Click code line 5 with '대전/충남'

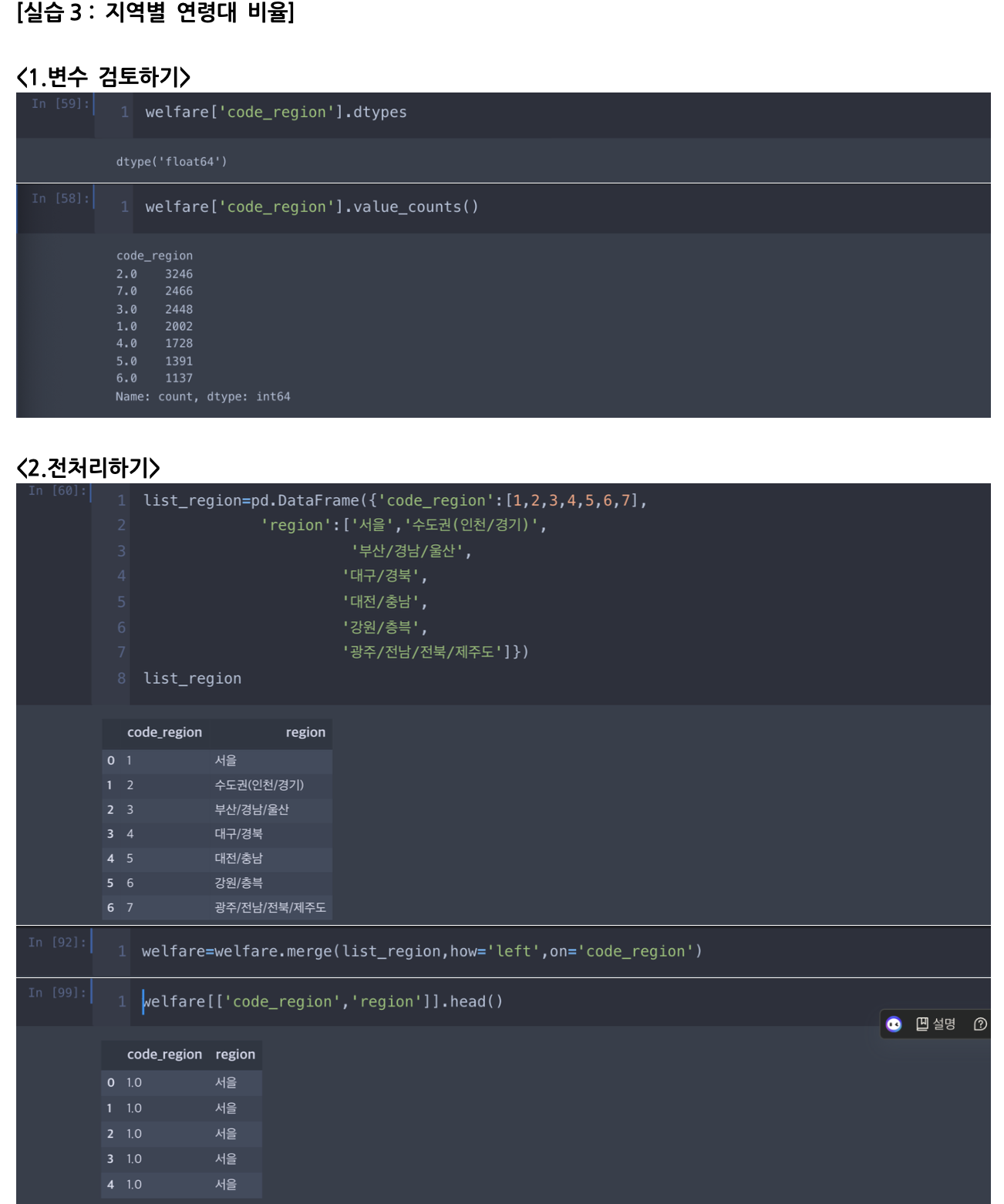pos(384,601)
